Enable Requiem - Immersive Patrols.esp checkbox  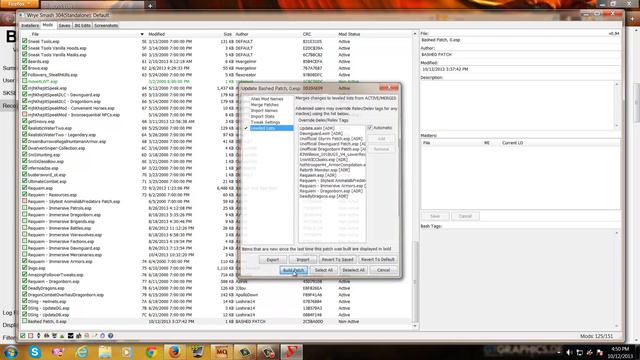click(x=24, y=208)
